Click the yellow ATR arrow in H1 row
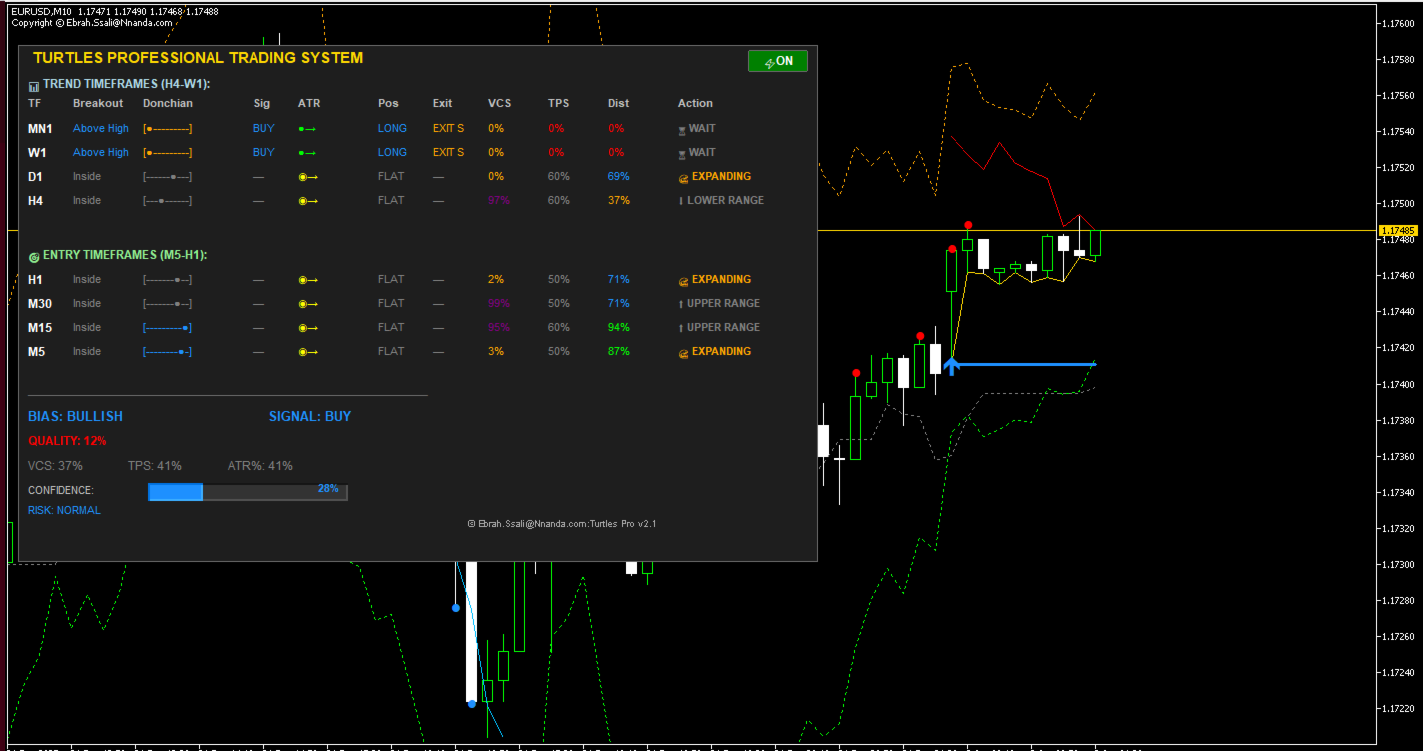 [308, 280]
